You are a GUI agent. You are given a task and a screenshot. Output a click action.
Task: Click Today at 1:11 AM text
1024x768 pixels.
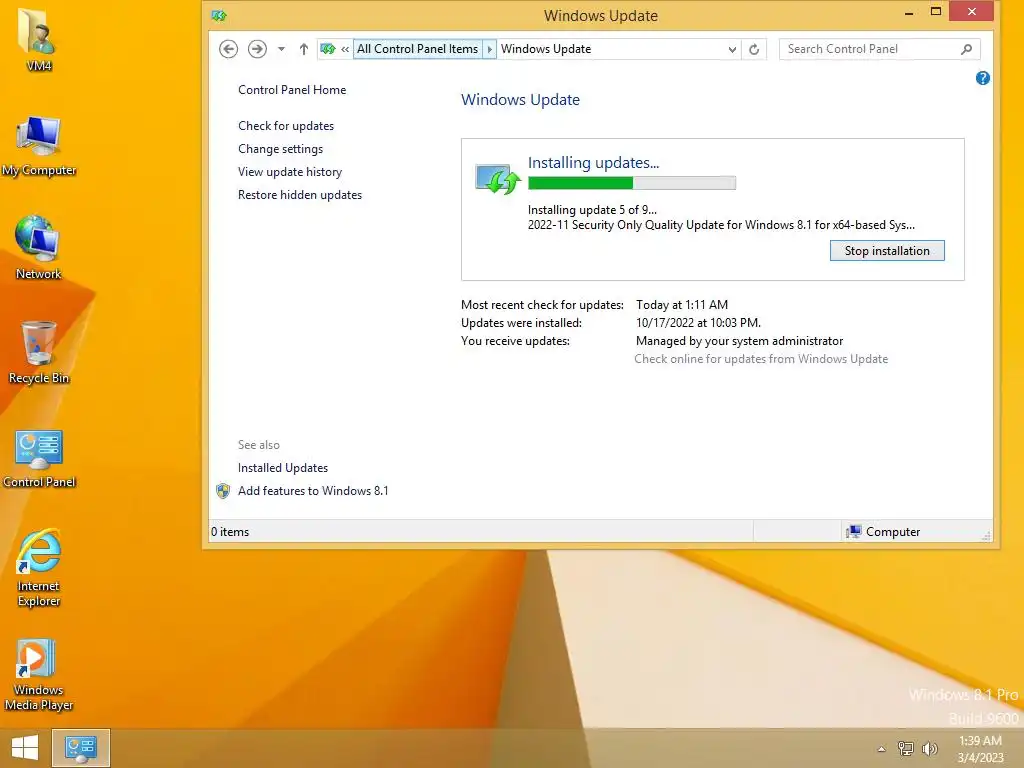point(682,304)
